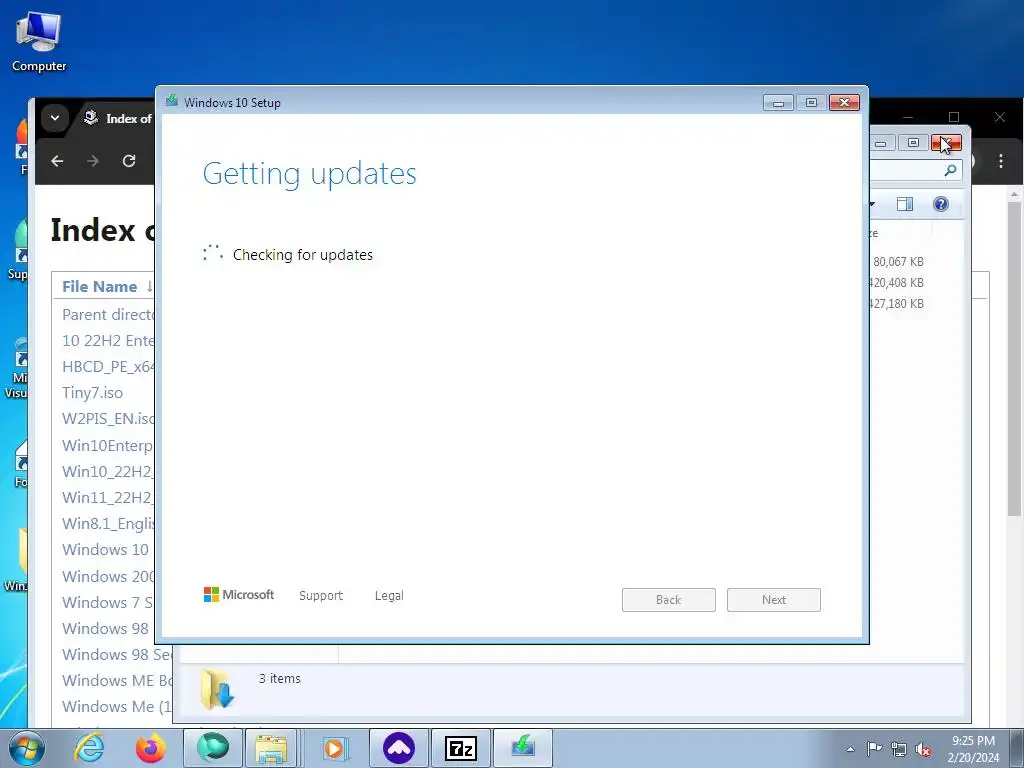Open 7-Zip from the taskbar
1024x768 pixels.
pyautogui.click(x=461, y=748)
